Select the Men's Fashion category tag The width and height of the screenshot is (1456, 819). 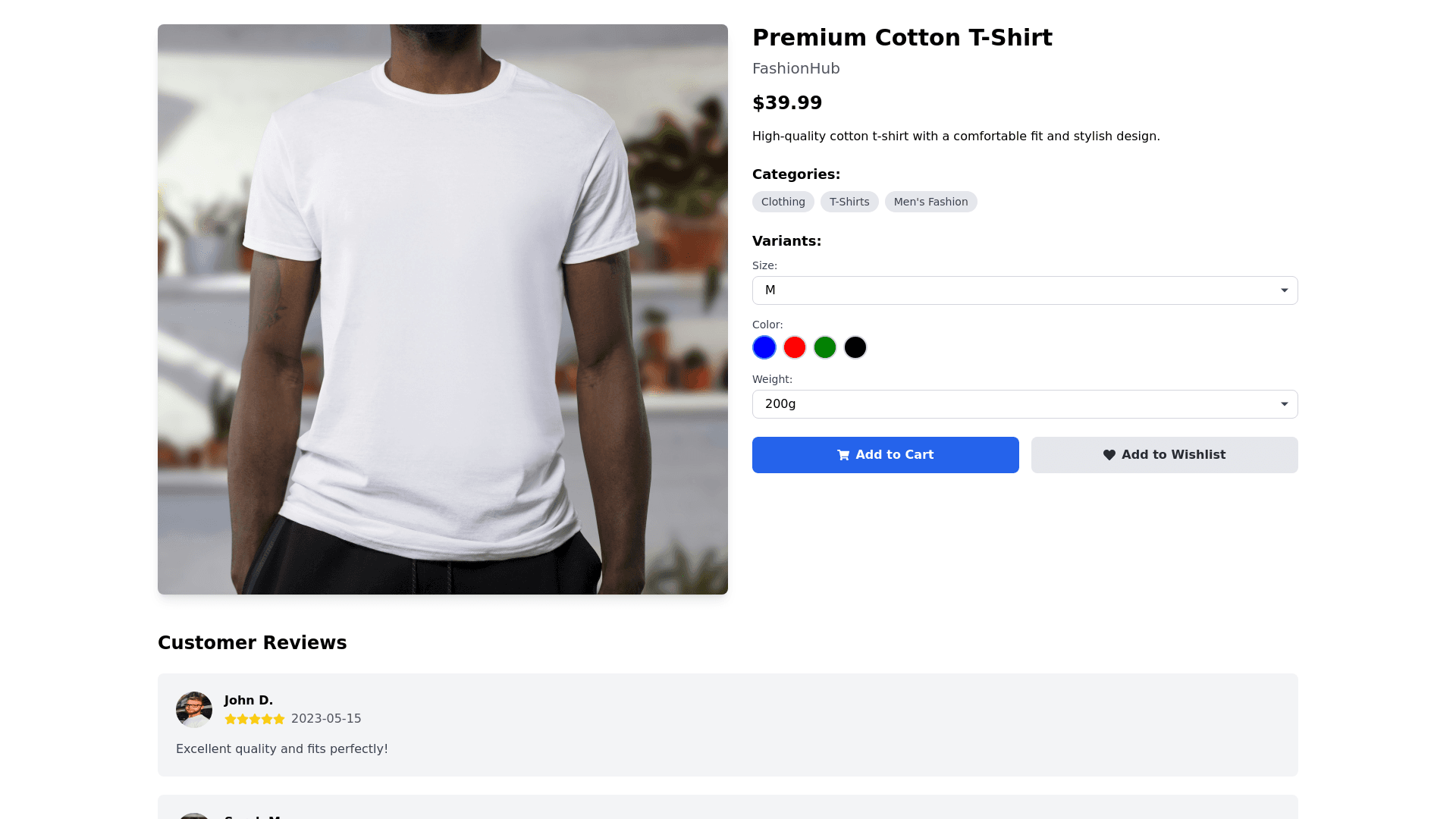930,202
